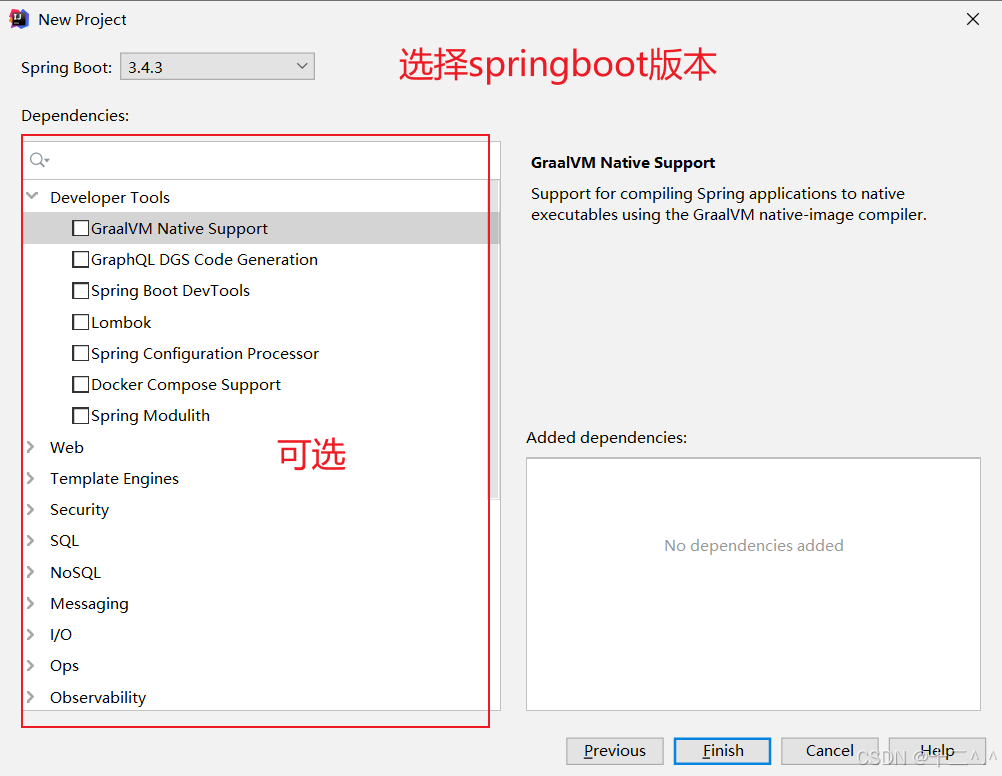Expand the Web dependencies category
1002x776 pixels.
31,447
